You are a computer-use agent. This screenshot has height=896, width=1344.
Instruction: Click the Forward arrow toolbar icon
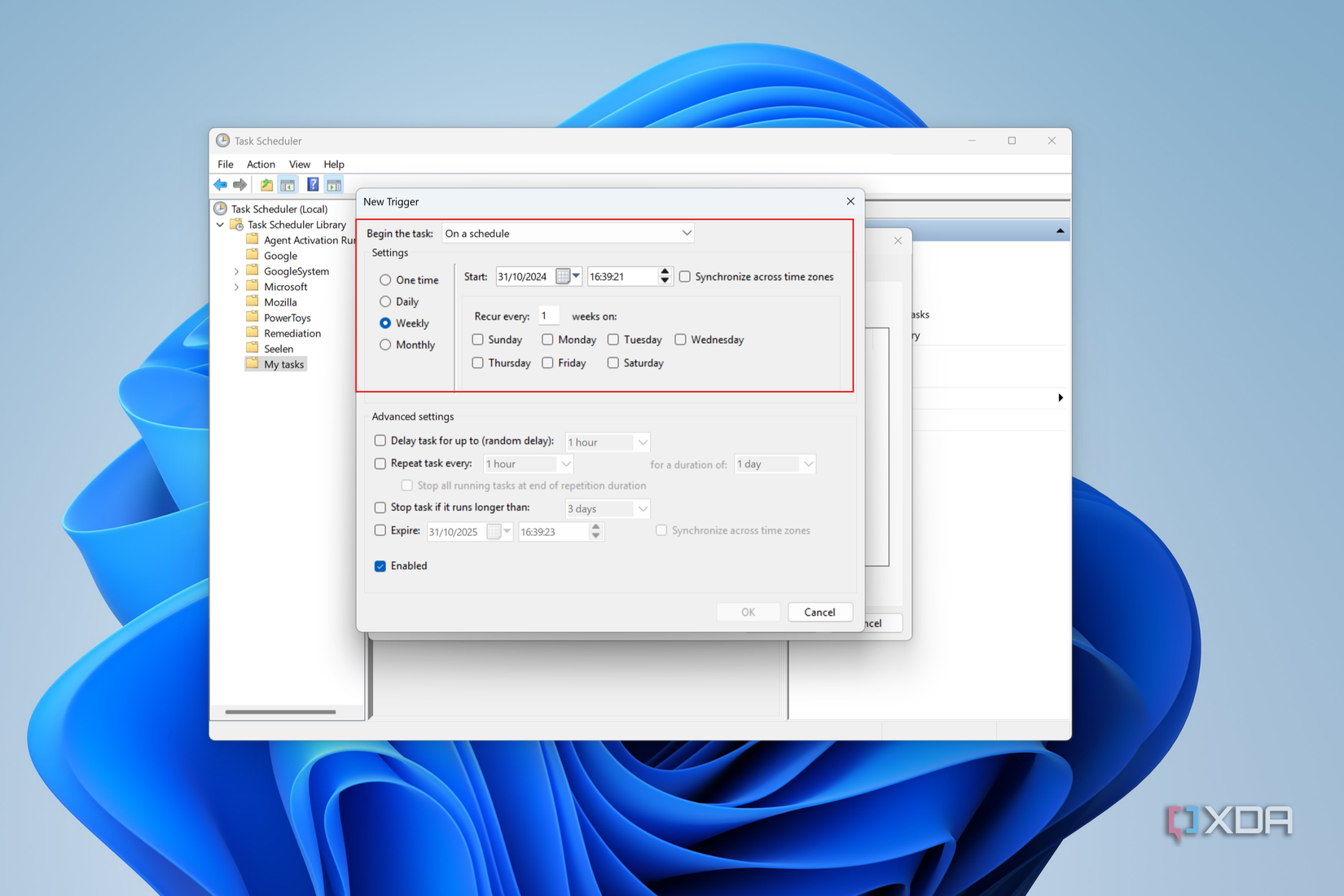tap(239, 185)
